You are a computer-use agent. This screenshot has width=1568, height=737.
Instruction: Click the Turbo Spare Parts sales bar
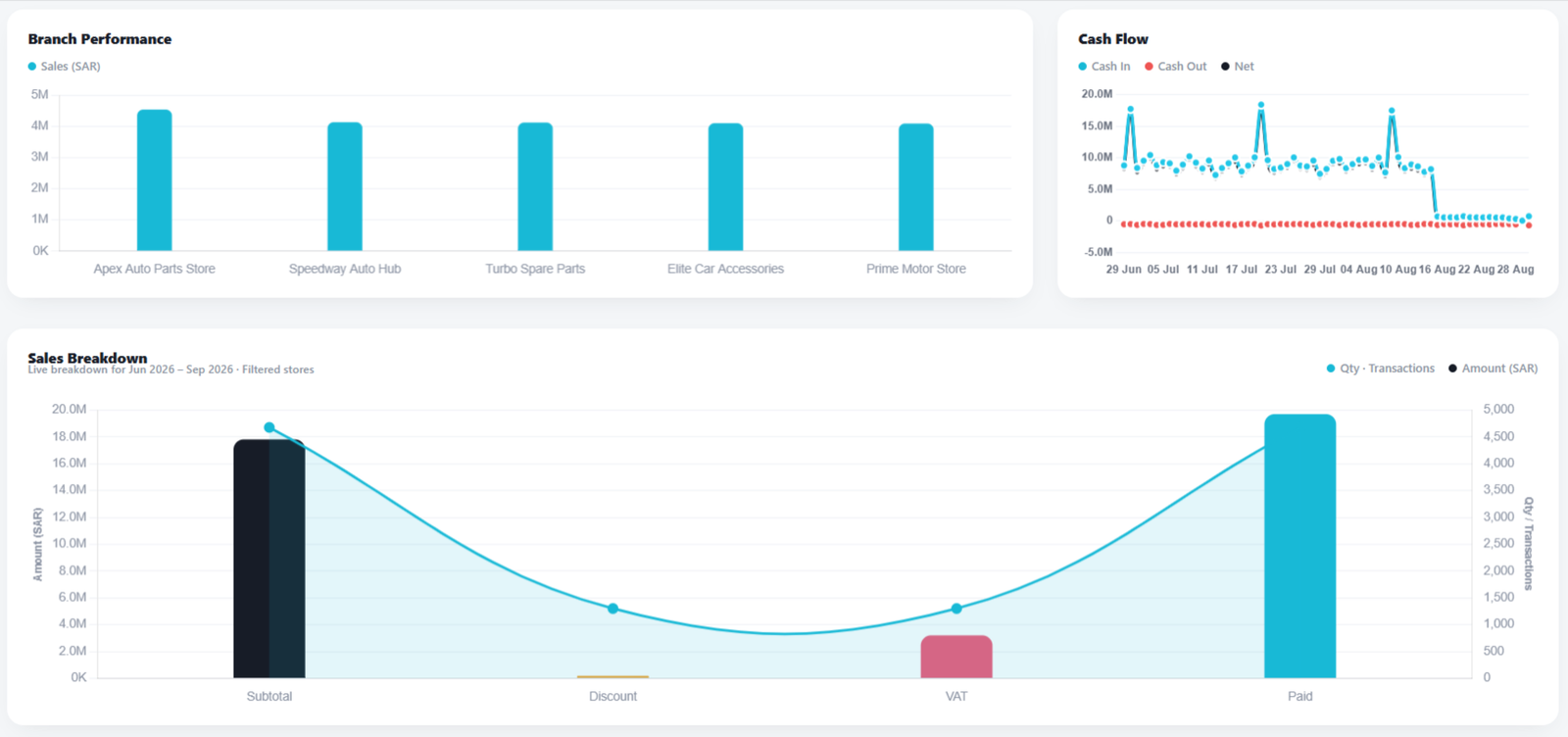[x=535, y=186]
